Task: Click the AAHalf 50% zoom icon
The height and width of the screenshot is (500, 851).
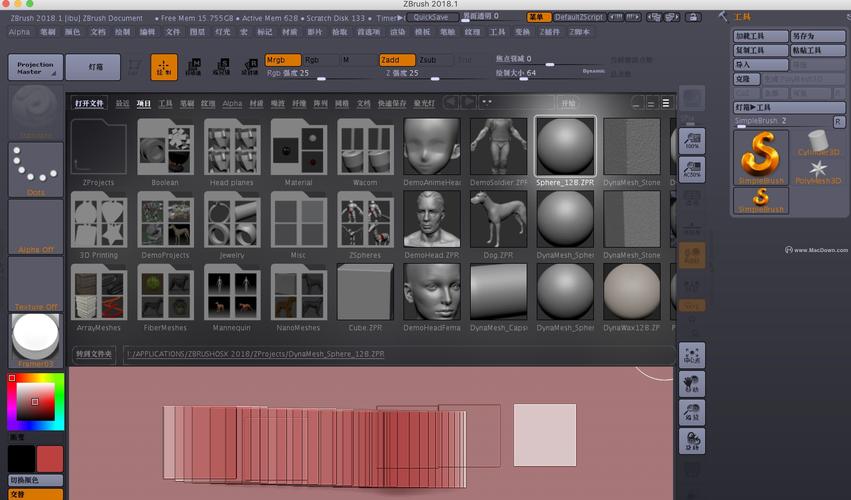Action: [x=692, y=169]
